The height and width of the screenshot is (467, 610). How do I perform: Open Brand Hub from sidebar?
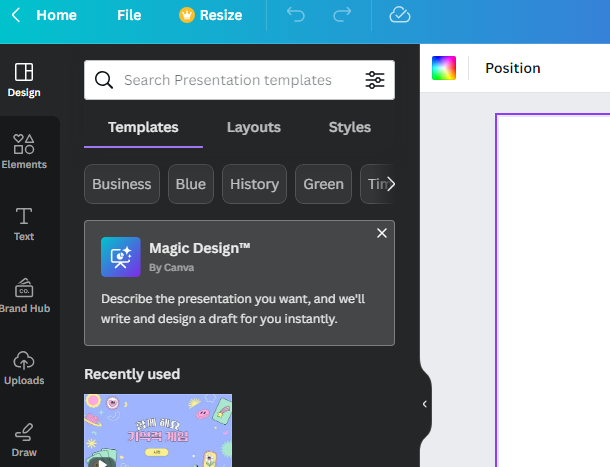pyautogui.click(x=24, y=296)
